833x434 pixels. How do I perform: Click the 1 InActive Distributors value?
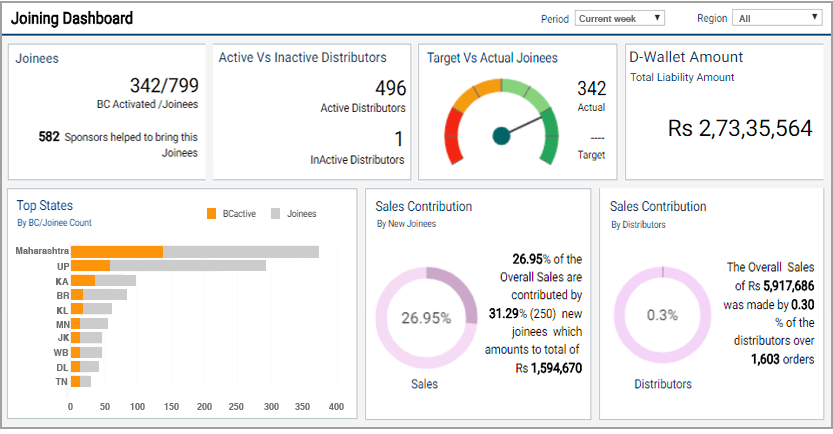(399, 139)
